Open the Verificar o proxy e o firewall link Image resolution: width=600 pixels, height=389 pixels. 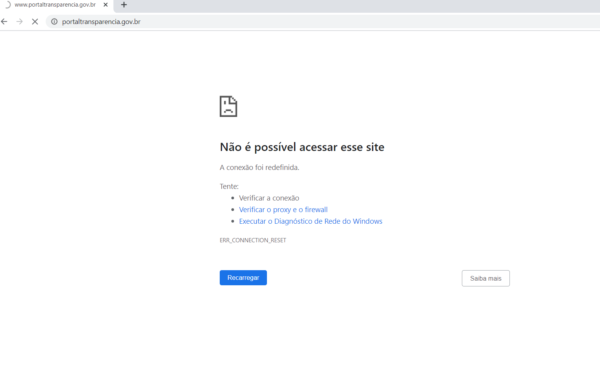[x=283, y=210]
